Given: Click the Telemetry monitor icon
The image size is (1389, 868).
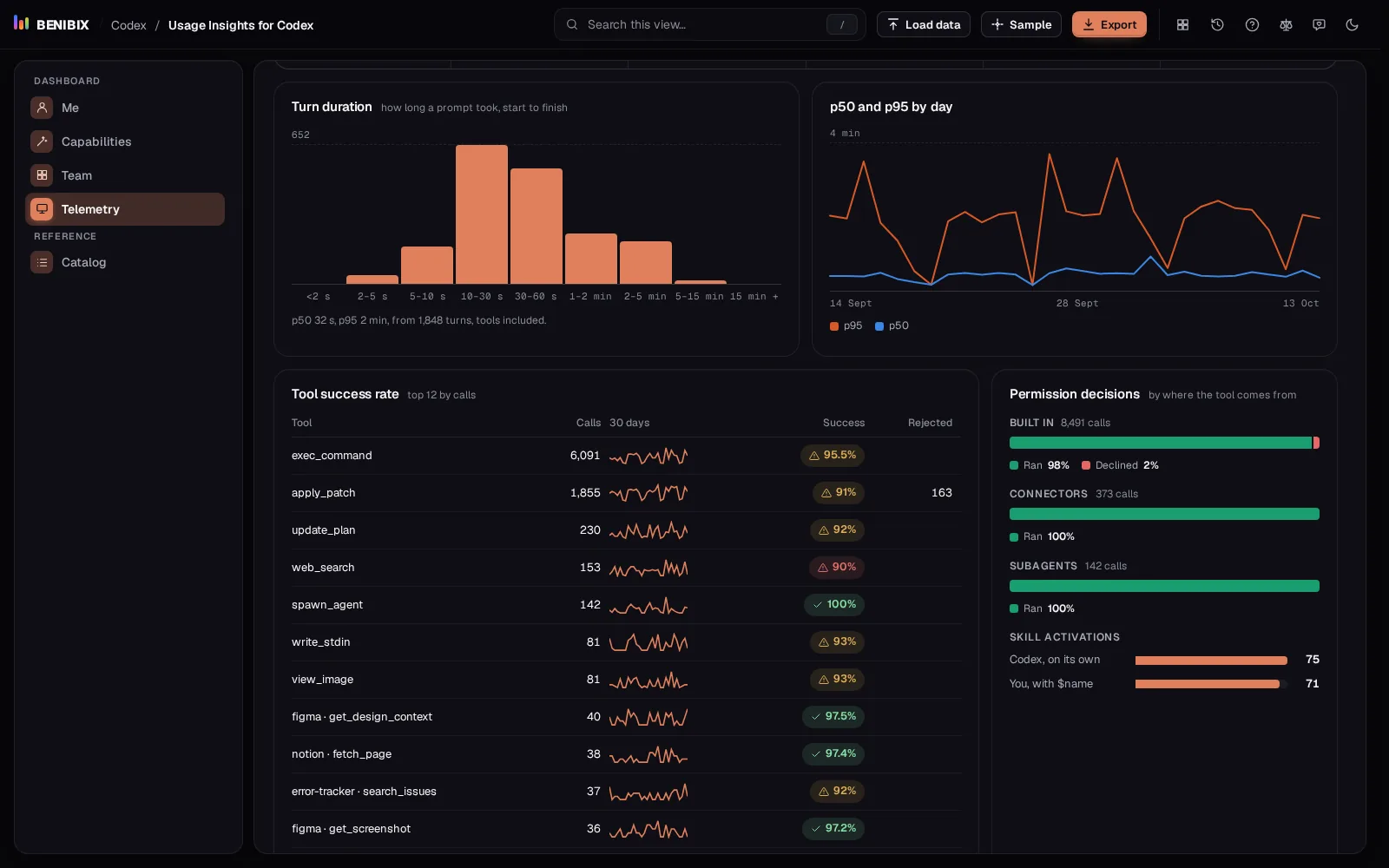Looking at the screenshot, I should (x=42, y=209).
